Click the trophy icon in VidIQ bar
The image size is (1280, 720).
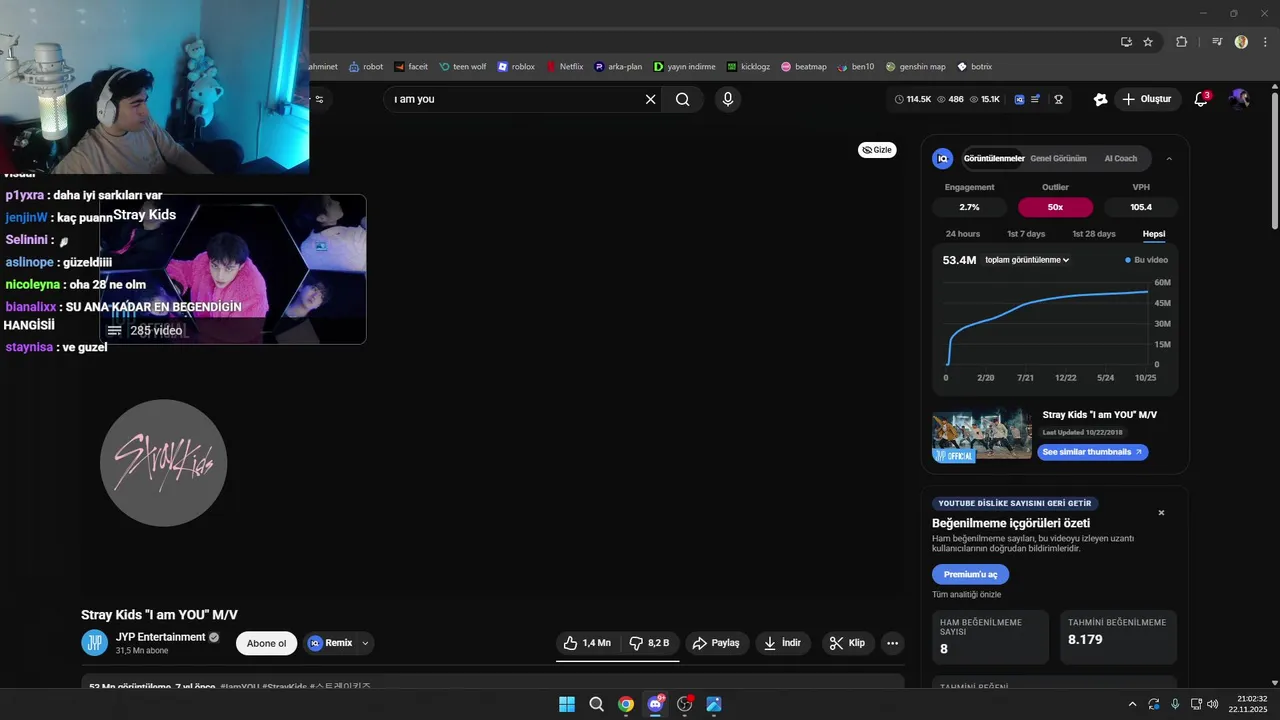point(1058,99)
